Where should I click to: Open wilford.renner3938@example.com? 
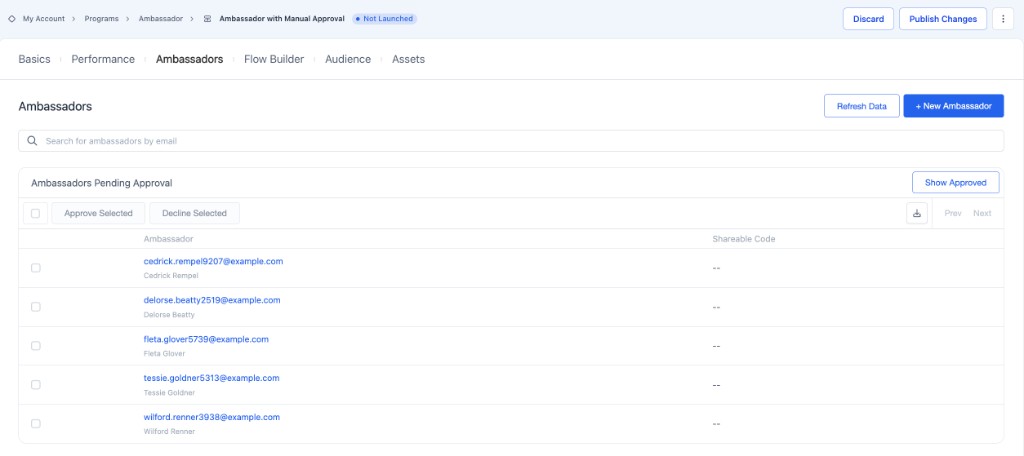[212, 417]
